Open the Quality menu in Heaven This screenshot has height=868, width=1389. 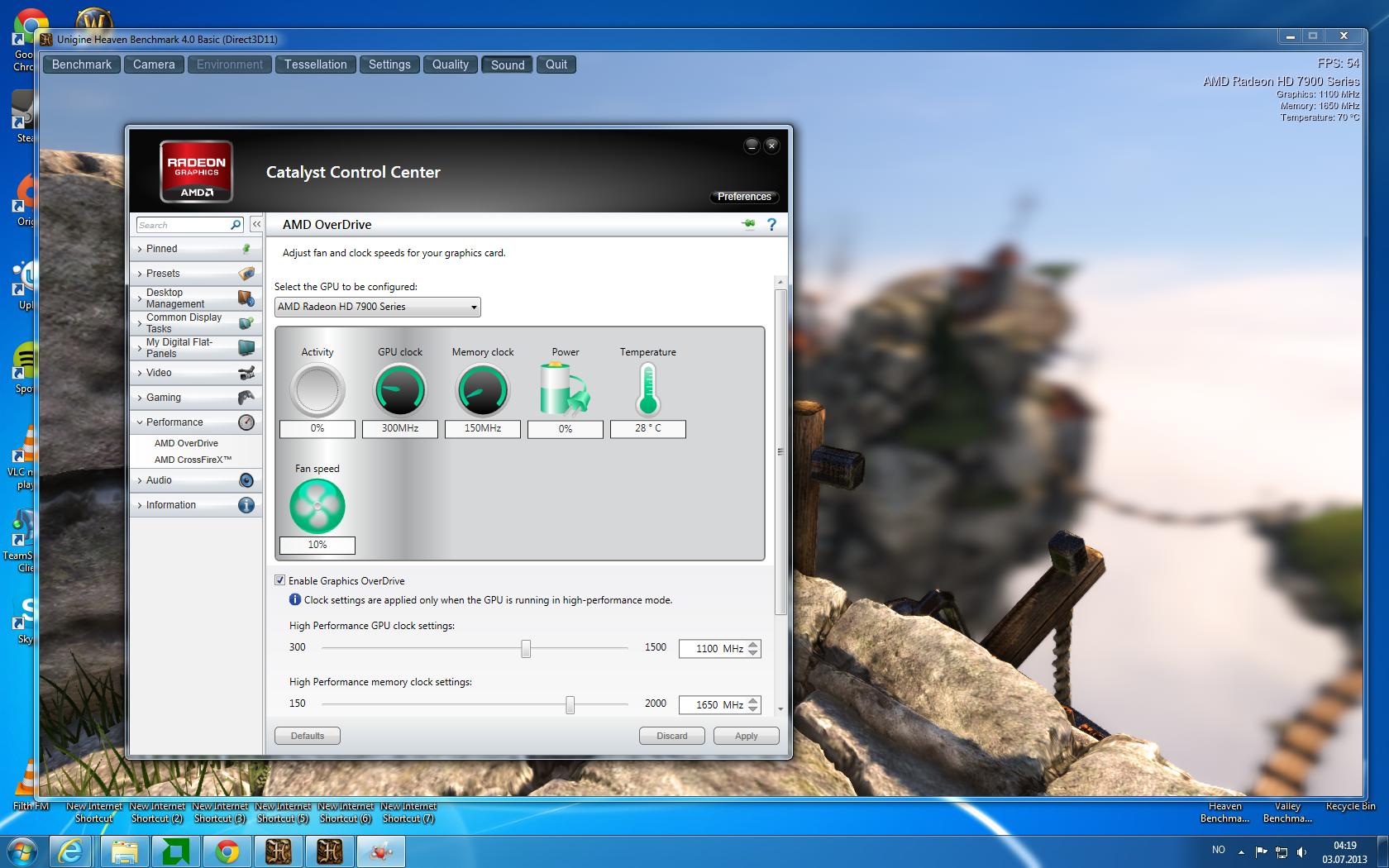point(450,64)
